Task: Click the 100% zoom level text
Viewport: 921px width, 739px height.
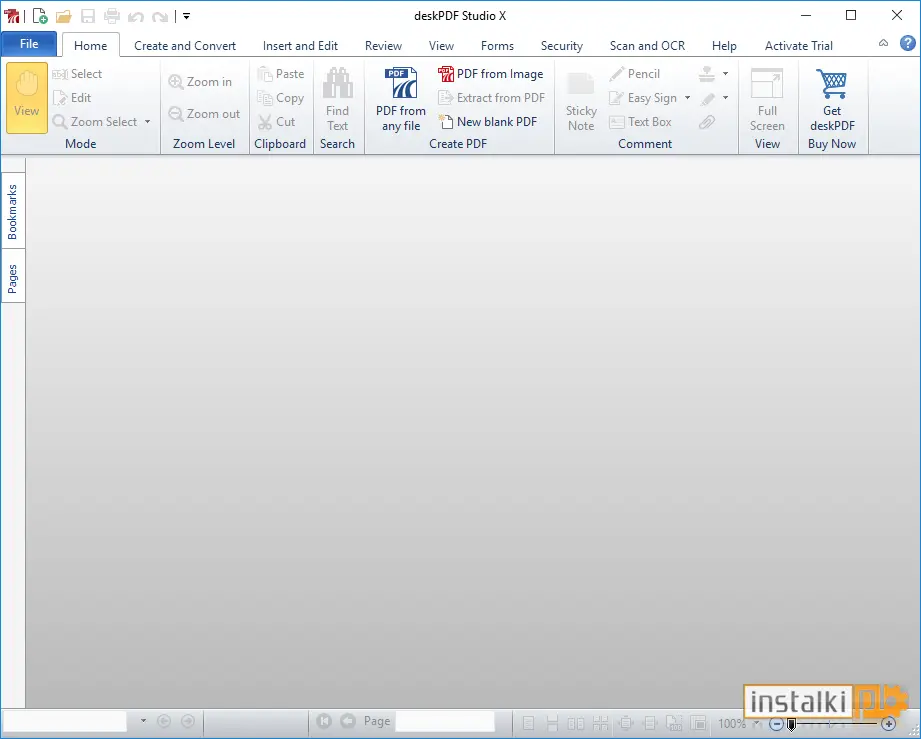Action: (x=731, y=724)
